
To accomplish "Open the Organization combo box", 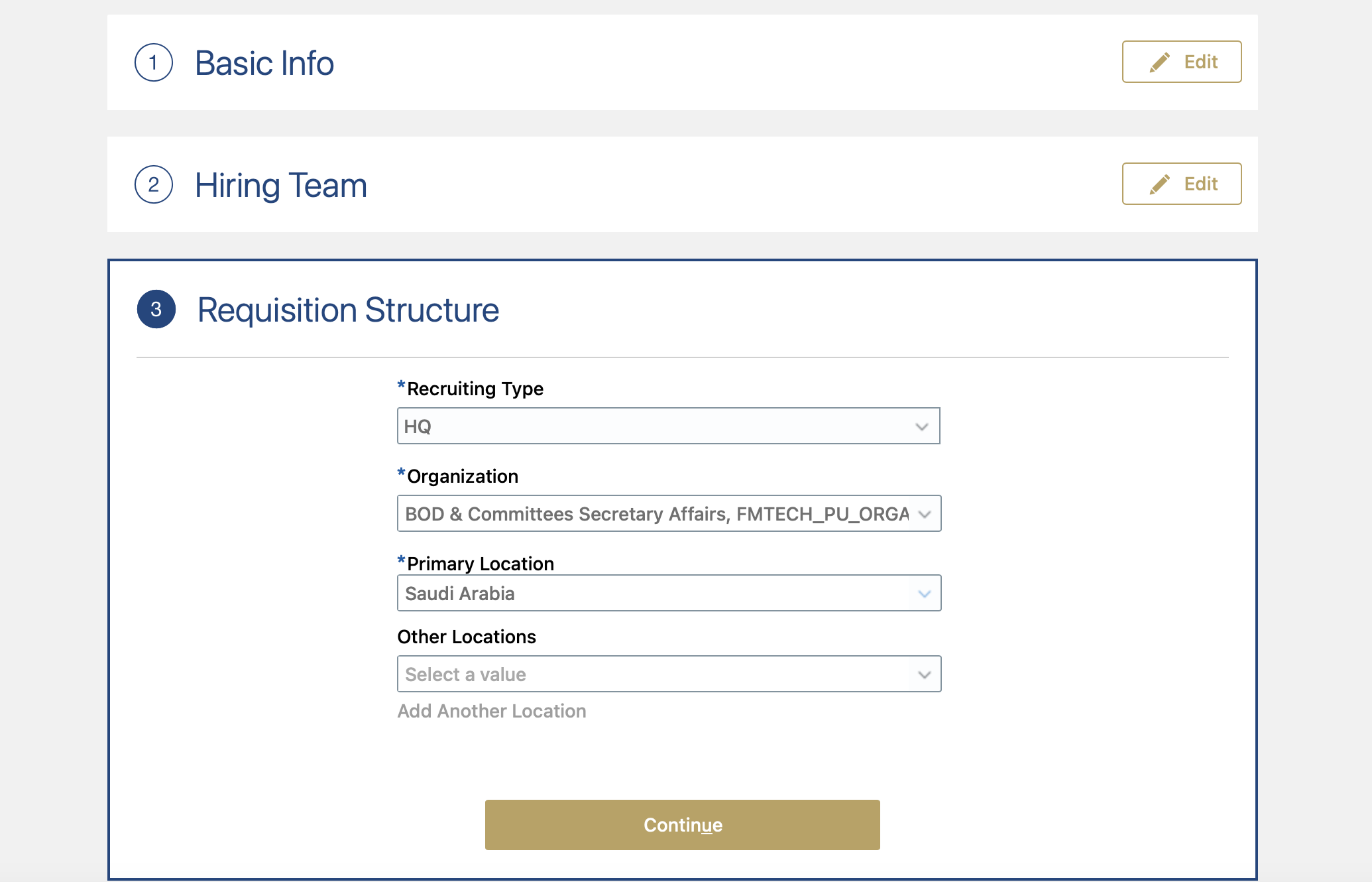I will click(669, 513).
